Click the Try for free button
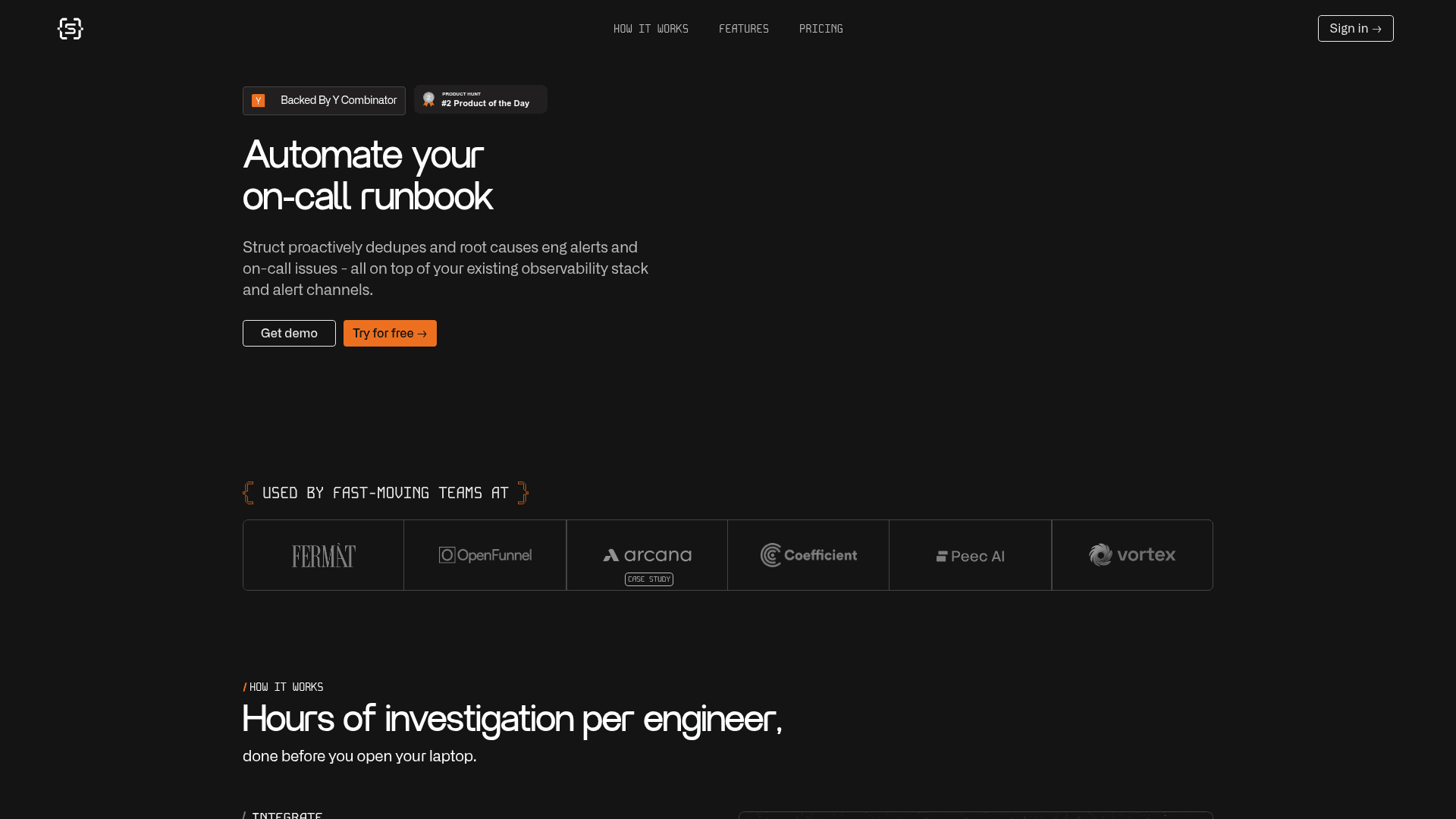1456x819 pixels. [390, 334]
